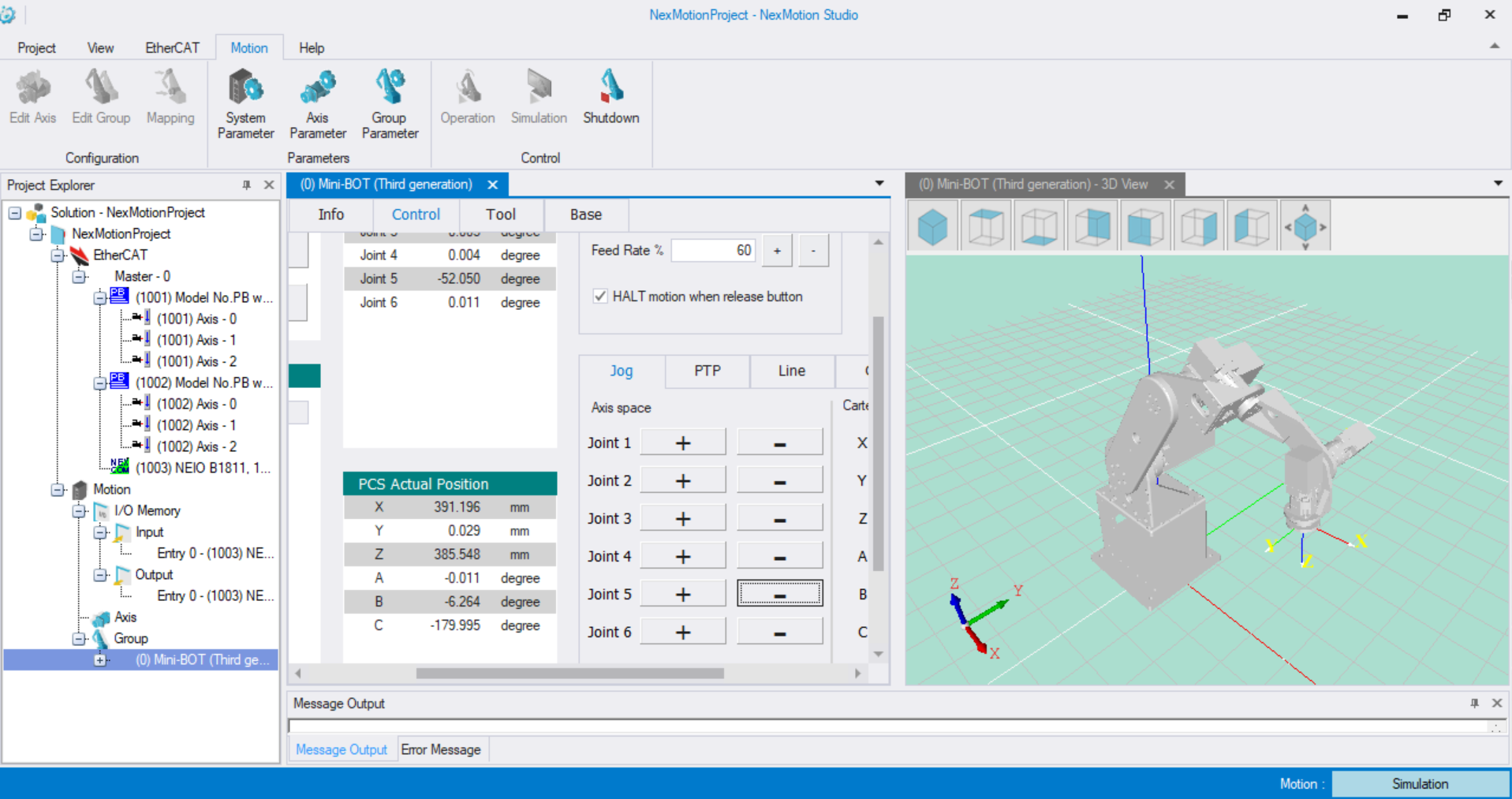Switch to the Base tab
The image size is (1512, 799).
click(586, 215)
